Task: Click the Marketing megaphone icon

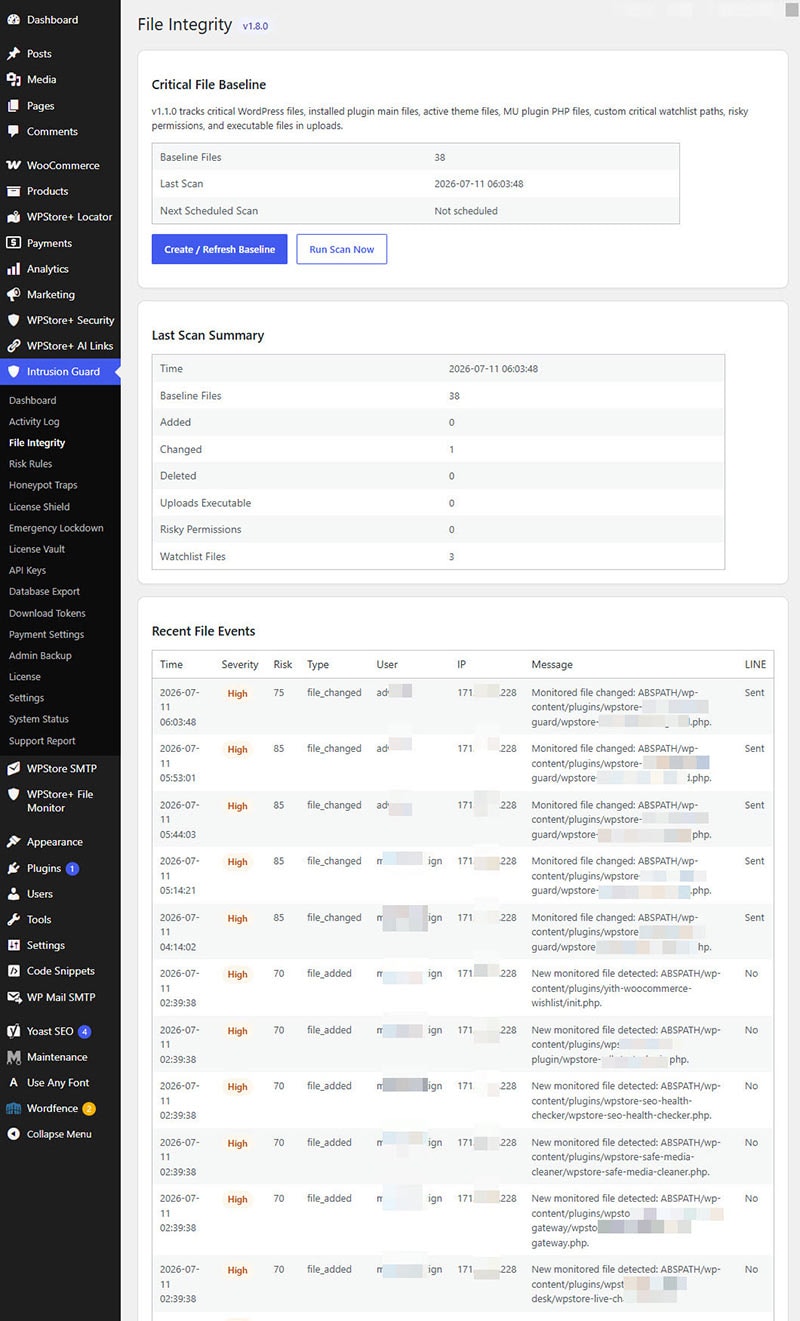Action: click(13, 295)
